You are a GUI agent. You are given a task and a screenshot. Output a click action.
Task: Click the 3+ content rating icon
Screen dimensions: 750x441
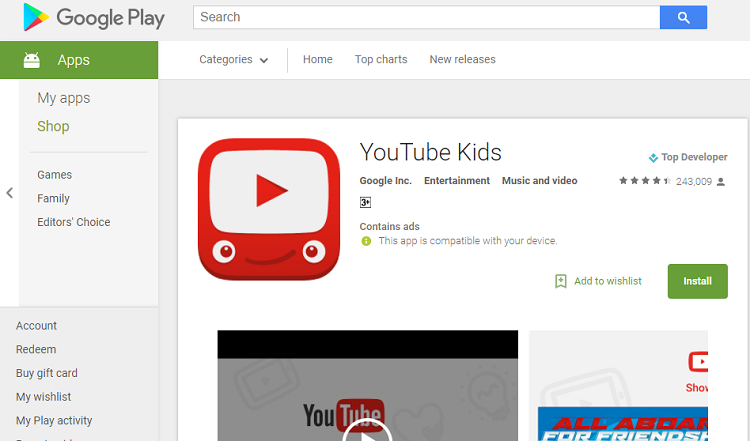point(365,203)
